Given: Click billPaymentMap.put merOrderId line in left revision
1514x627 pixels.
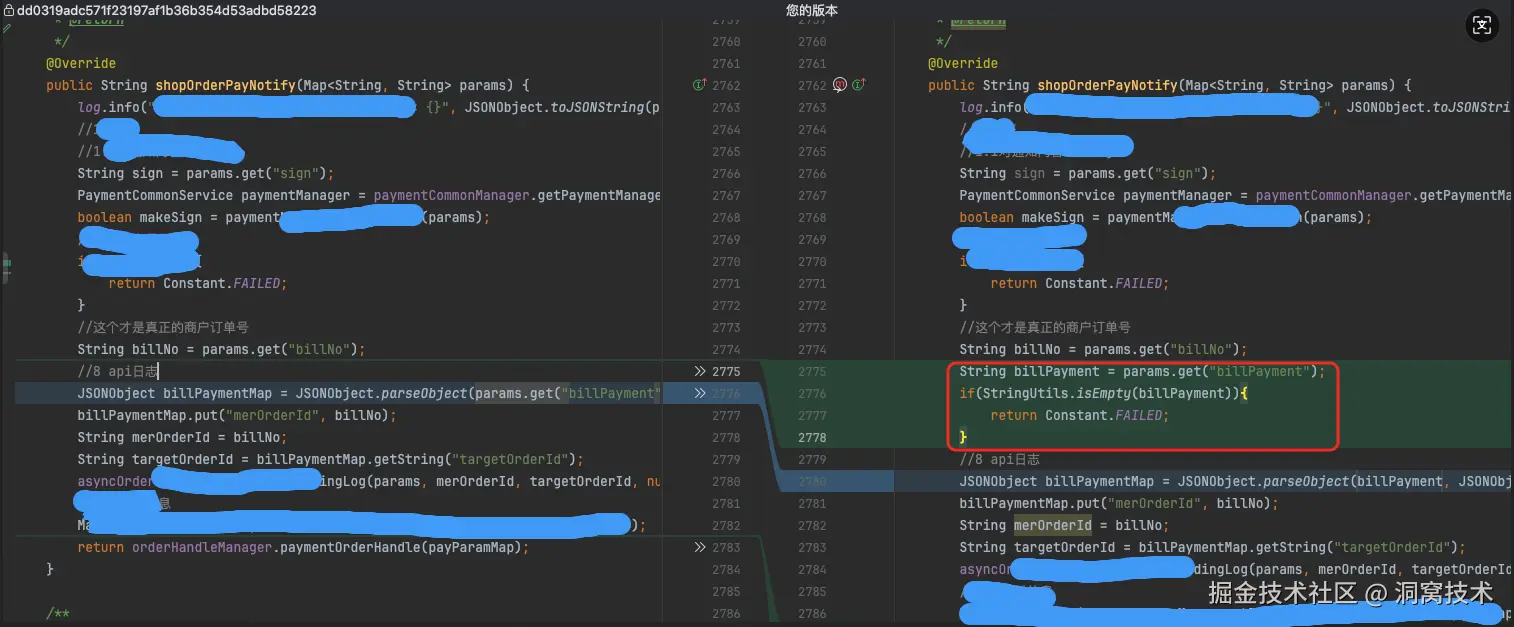Looking at the screenshot, I should [237, 415].
